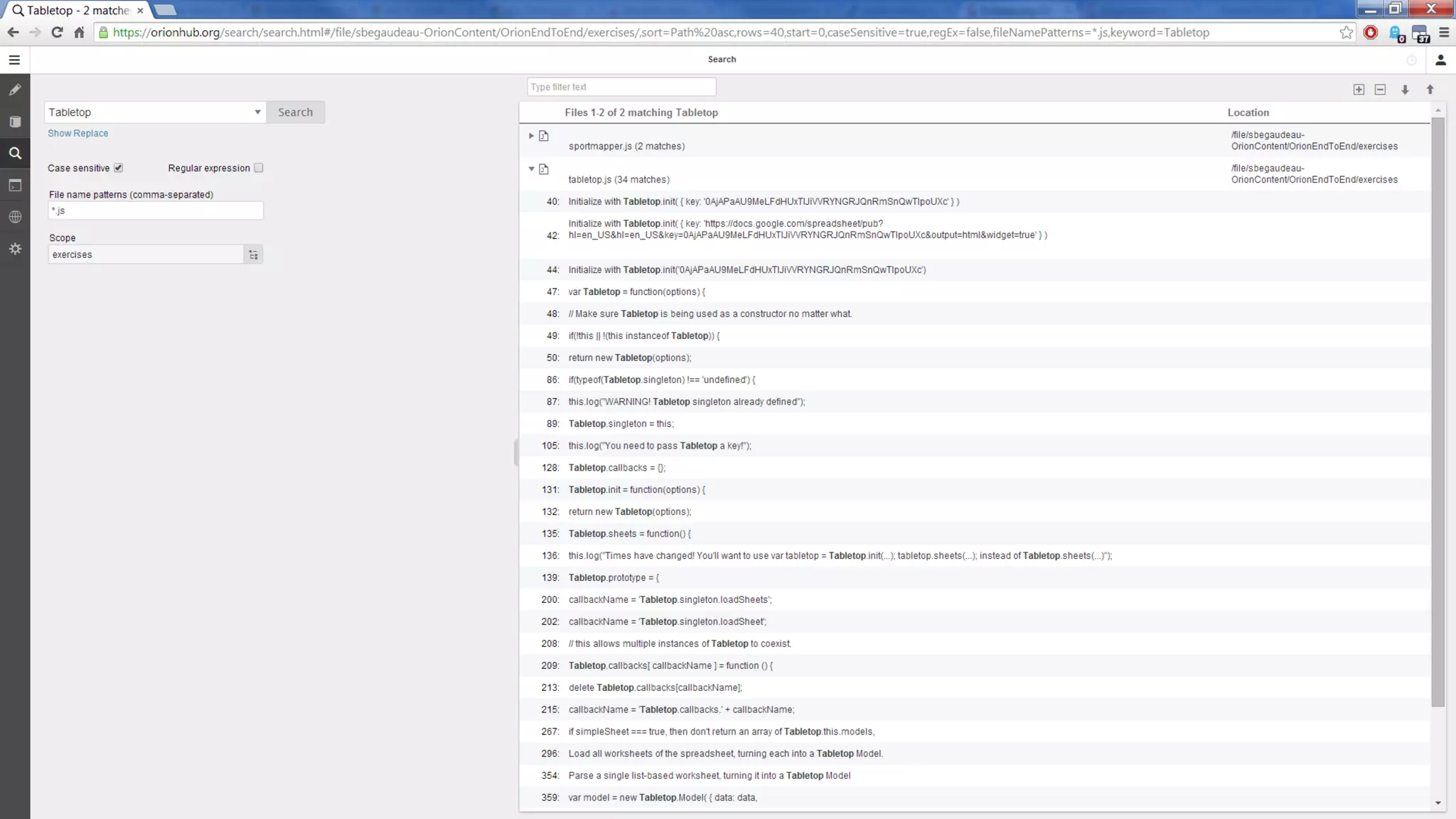Jump to next result with down arrow
1456x819 pixels.
(x=1405, y=90)
